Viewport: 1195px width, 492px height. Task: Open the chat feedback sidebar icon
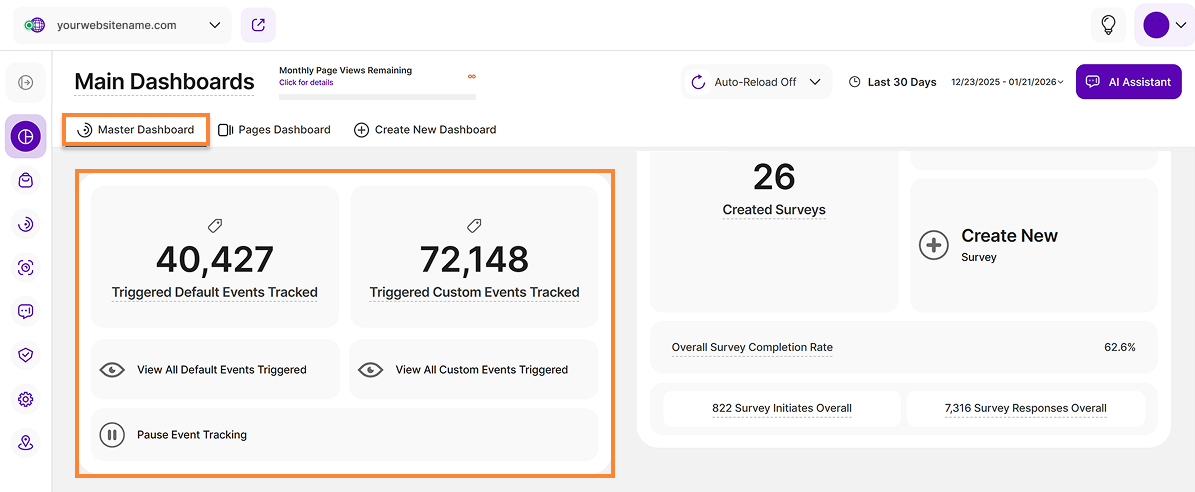[x=26, y=311]
